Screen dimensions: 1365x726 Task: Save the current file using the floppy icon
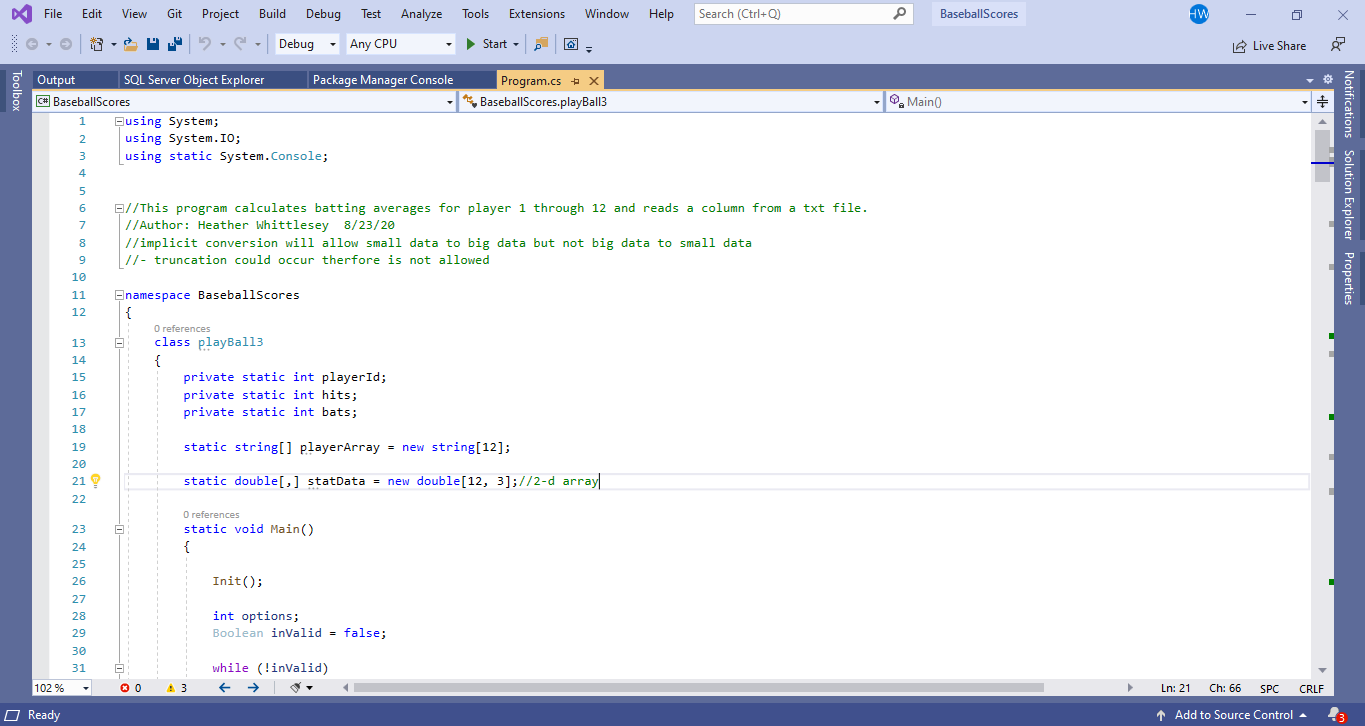point(153,44)
